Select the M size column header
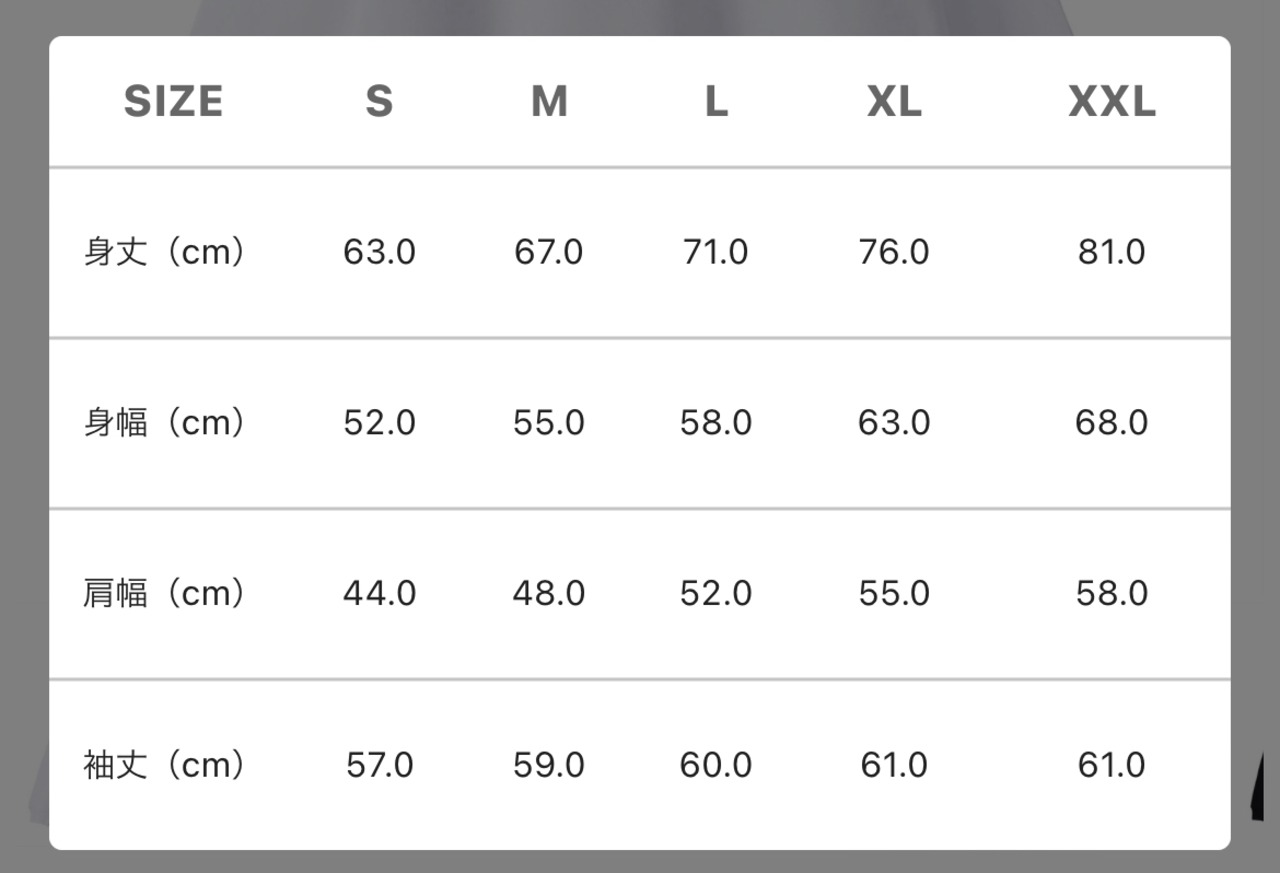Screen dimensions: 1280x873 [549, 102]
